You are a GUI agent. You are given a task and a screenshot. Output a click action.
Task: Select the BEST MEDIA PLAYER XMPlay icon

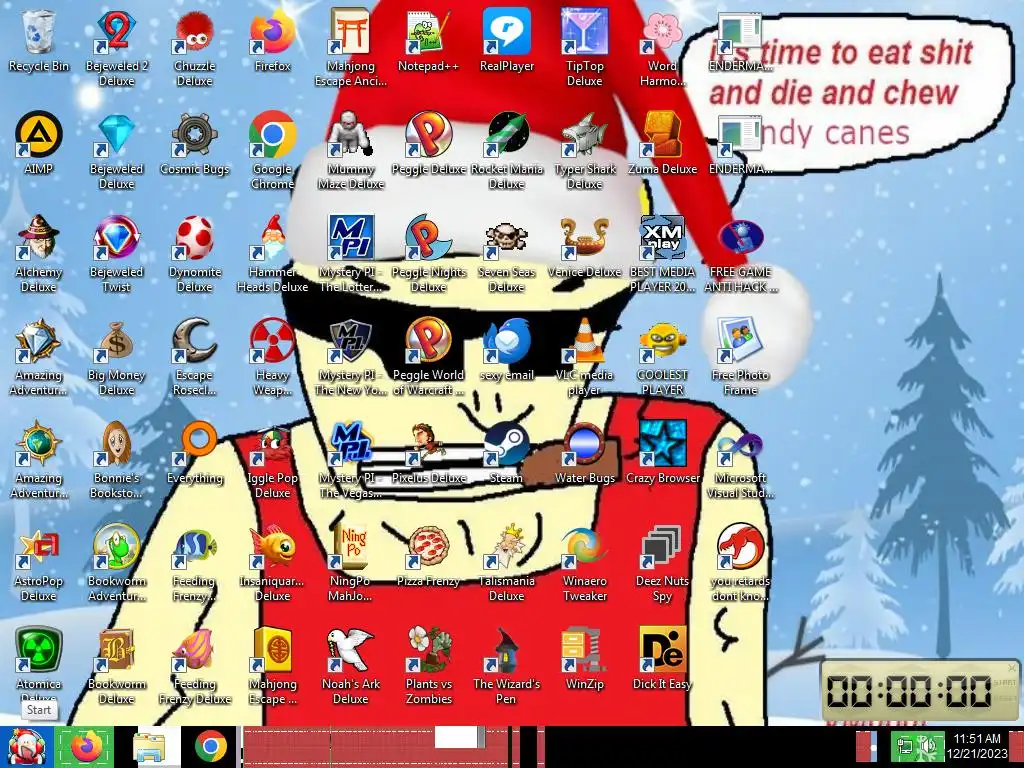pyautogui.click(x=662, y=254)
